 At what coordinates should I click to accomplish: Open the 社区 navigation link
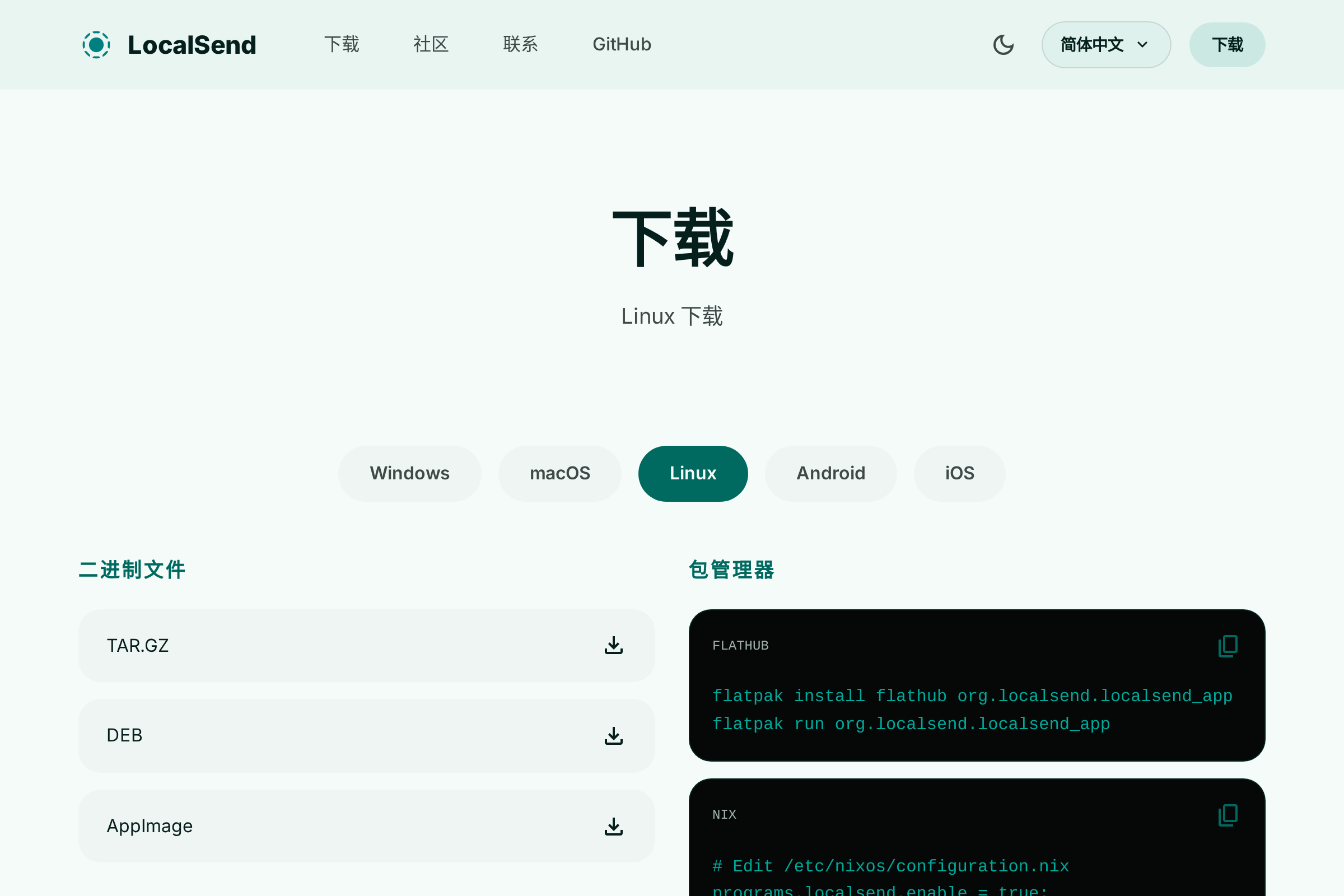431,45
